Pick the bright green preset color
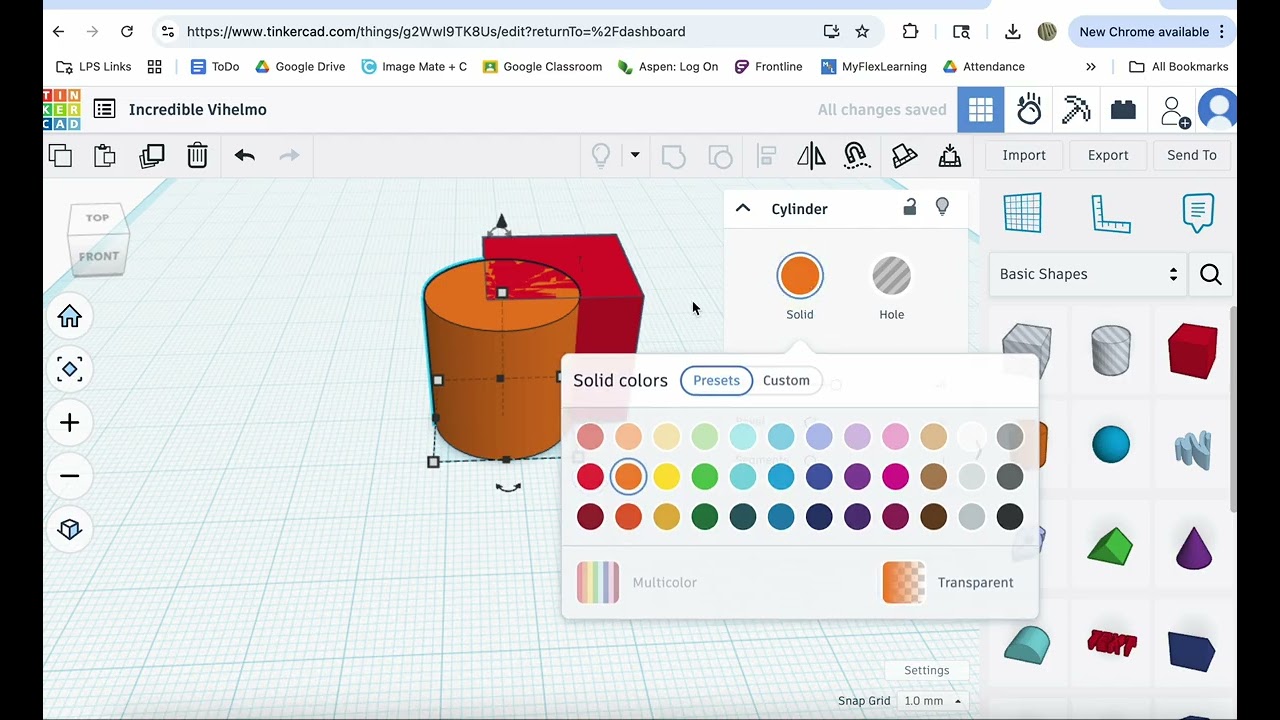Image resolution: width=1280 pixels, height=720 pixels. (x=704, y=477)
